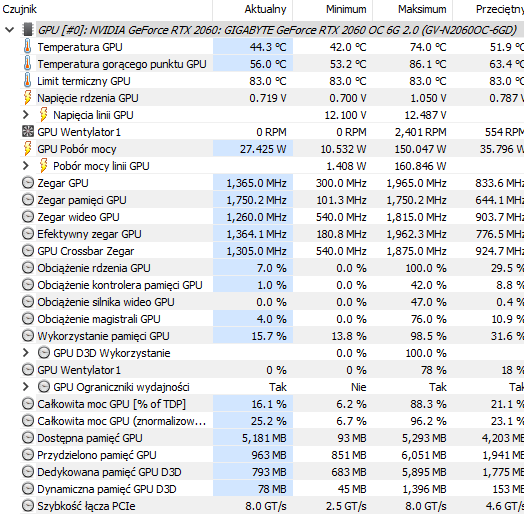This screenshot has height=528, width=524.
Task: Select the Zegar pamięci GPU row
Action: 272,200
